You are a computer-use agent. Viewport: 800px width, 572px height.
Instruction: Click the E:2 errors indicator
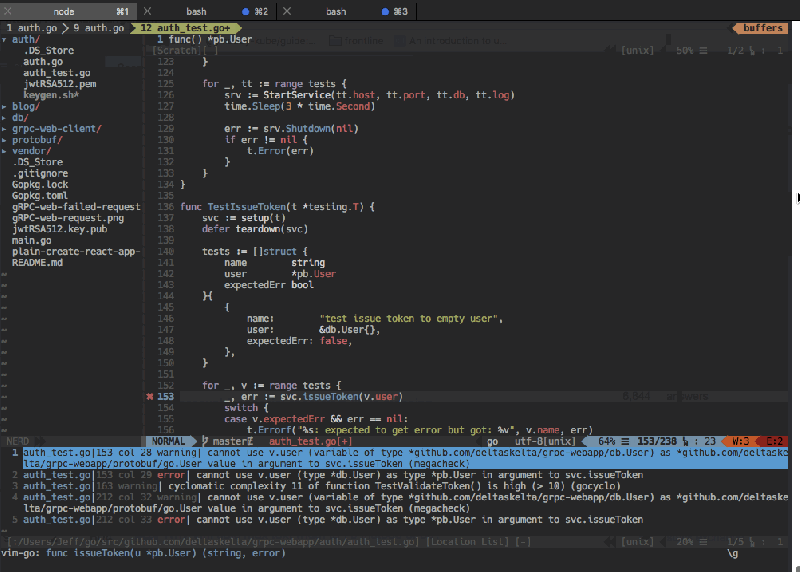click(x=774, y=441)
